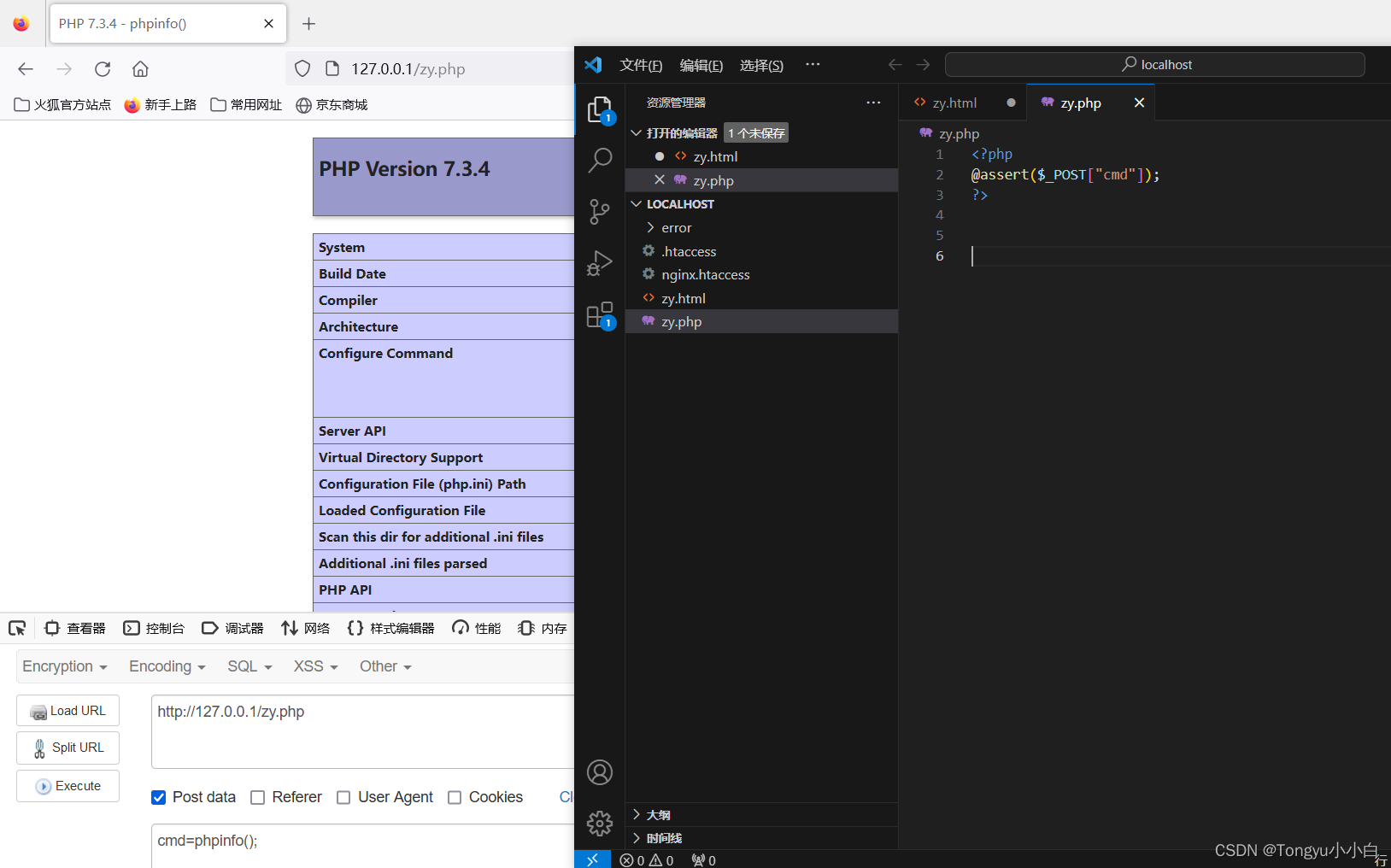The width and height of the screenshot is (1391, 868).
Task: Uncheck the Post data checkbox
Action: pos(158,798)
